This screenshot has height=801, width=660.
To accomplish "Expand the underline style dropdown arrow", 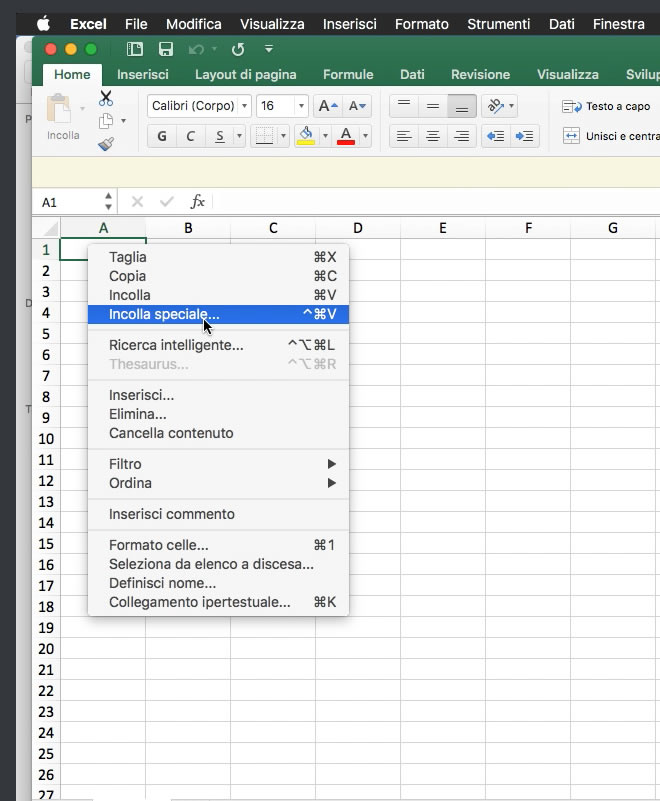I will pos(239,136).
